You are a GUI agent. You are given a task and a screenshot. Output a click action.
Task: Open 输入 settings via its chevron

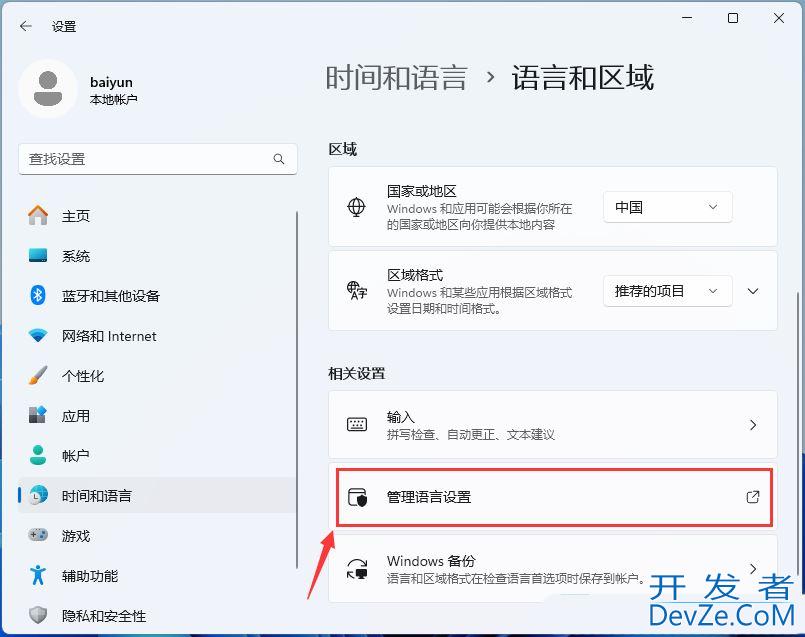[753, 424]
